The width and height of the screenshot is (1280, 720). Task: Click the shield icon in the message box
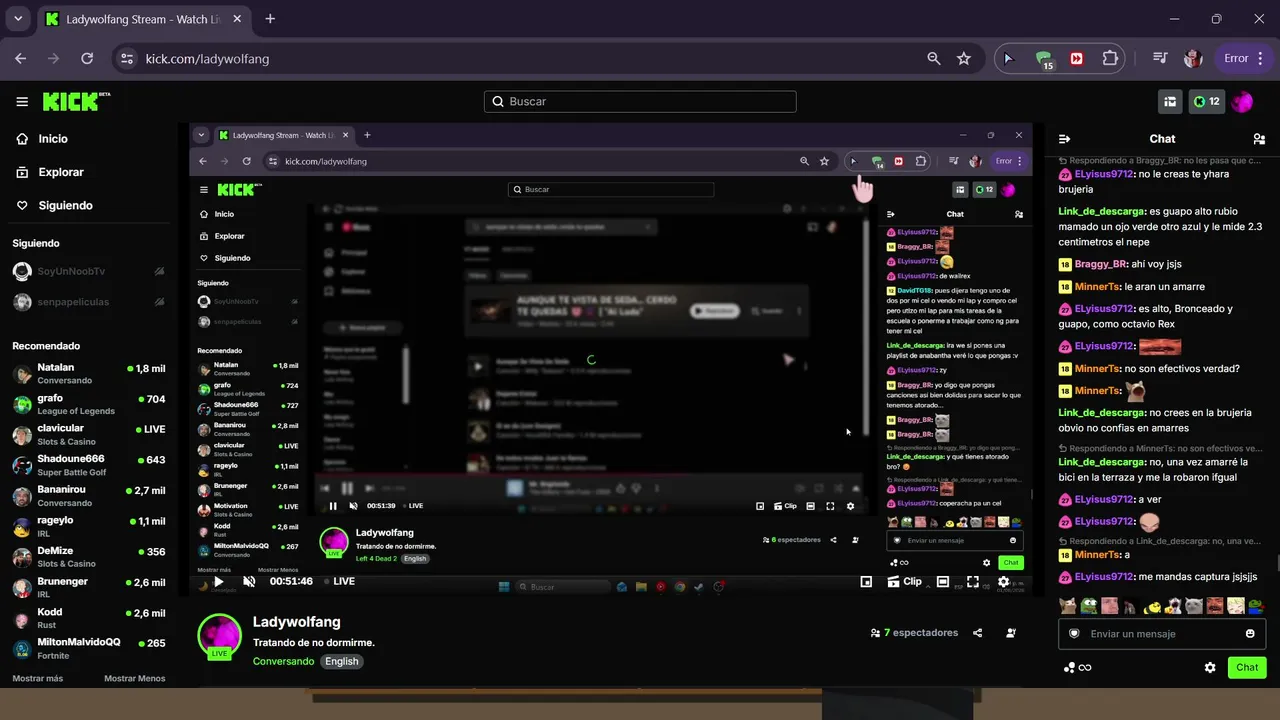1075,633
